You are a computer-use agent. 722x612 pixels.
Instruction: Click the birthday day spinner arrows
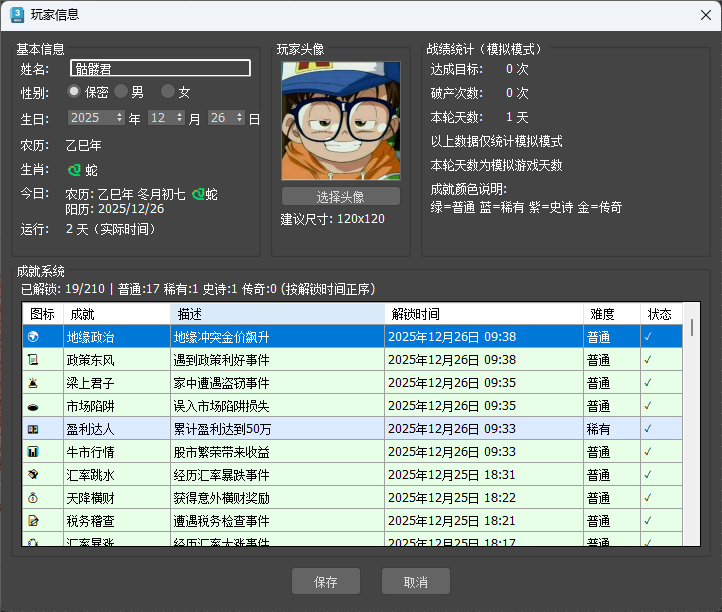click(x=239, y=118)
